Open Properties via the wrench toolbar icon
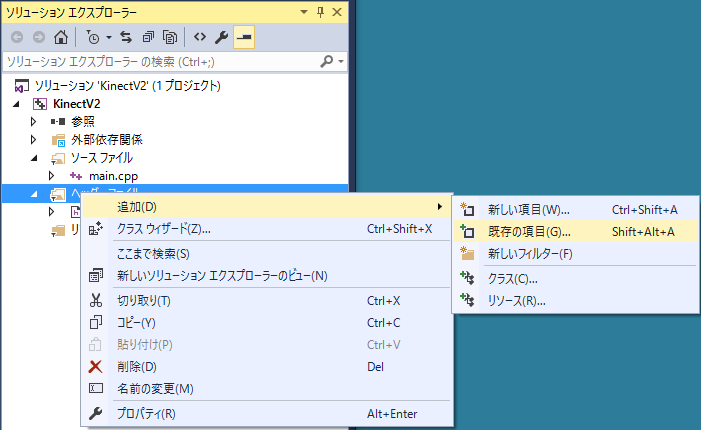 (222, 37)
